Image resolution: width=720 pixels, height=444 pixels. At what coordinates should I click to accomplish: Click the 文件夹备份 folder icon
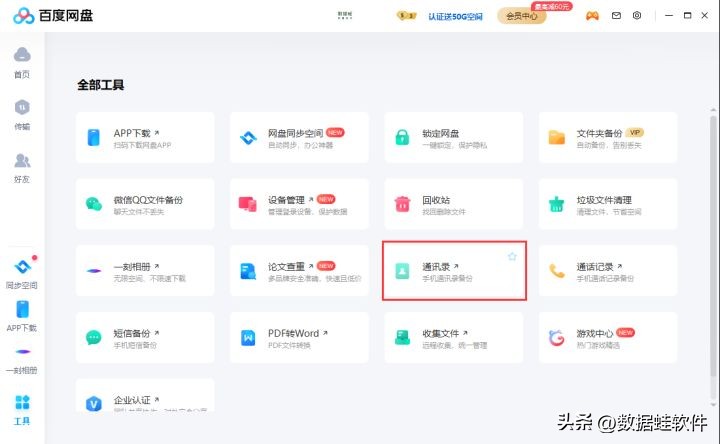click(557, 137)
